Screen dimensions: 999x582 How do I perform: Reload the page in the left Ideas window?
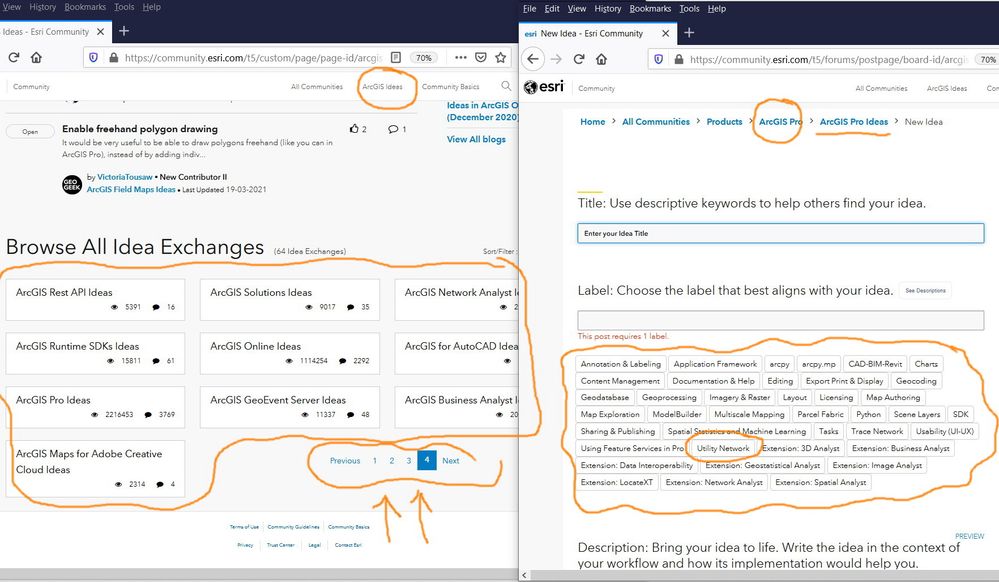[x=13, y=57]
